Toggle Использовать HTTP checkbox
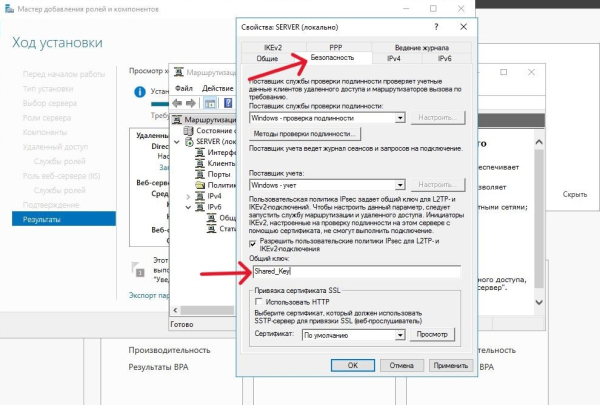Screen dimensions: 600x405 (x=259, y=302)
